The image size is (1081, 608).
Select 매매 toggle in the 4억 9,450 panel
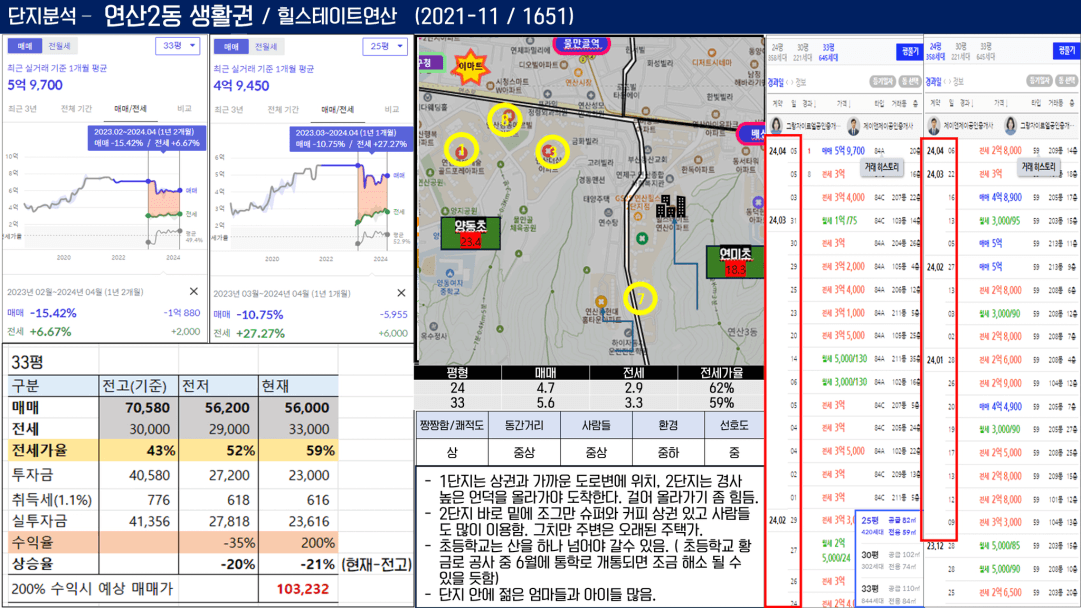point(231,47)
